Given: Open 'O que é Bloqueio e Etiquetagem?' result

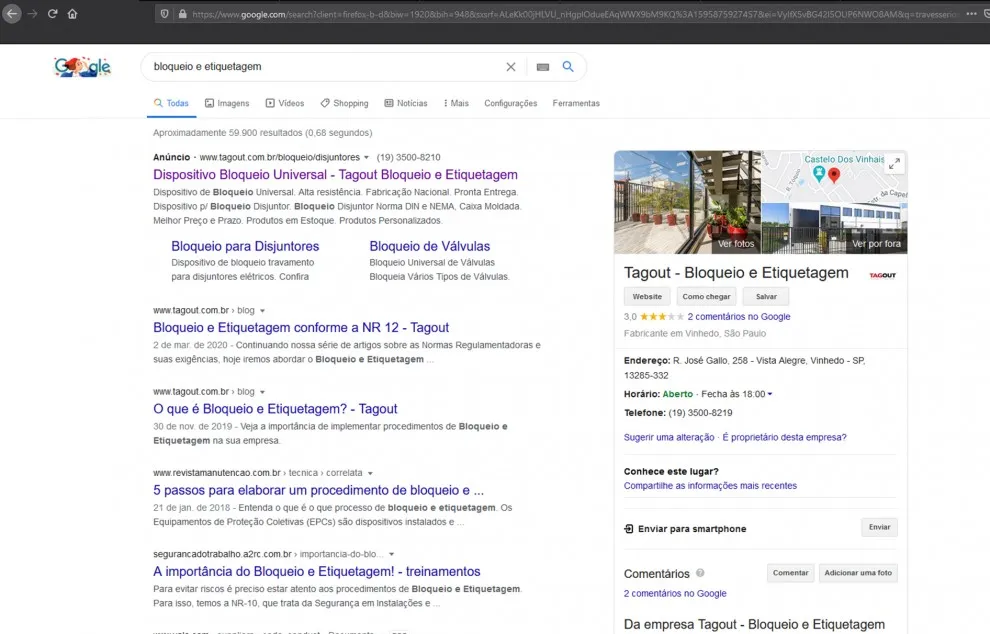Looking at the screenshot, I should [275, 409].
